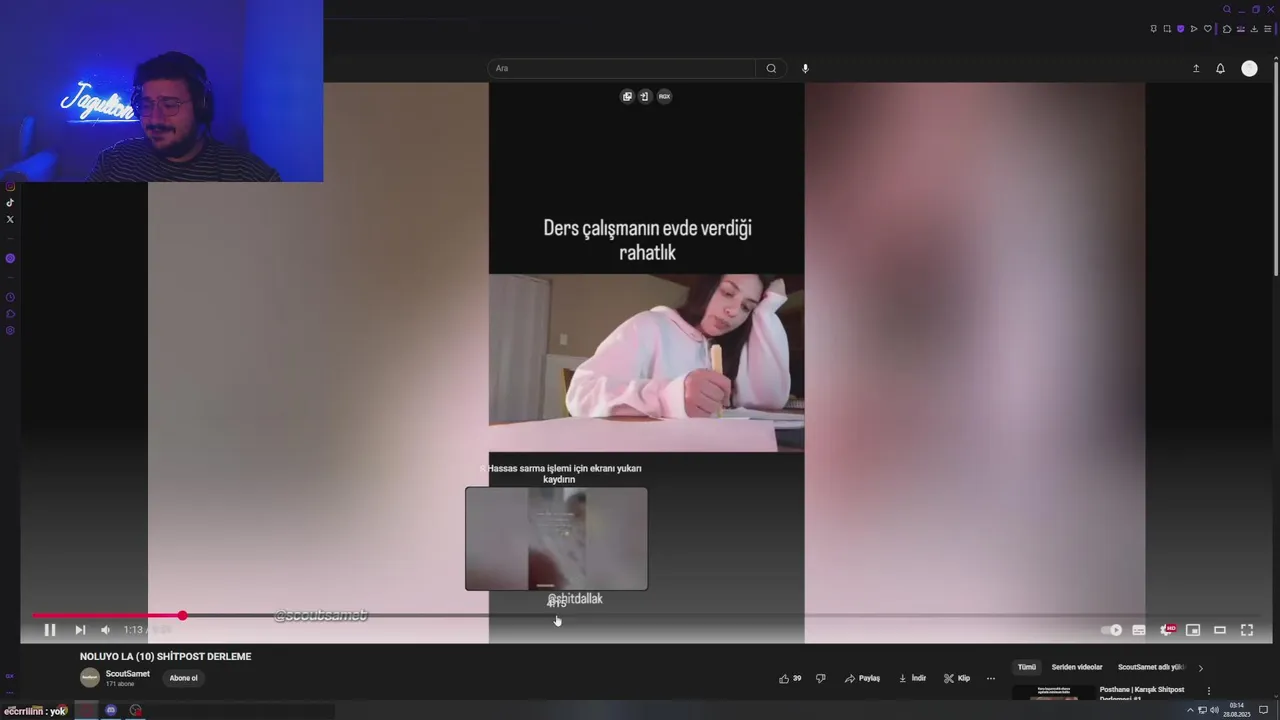Click the red progress scrubber handle
The width and height of the screenshot is (1280, 720).
(182, 615)
